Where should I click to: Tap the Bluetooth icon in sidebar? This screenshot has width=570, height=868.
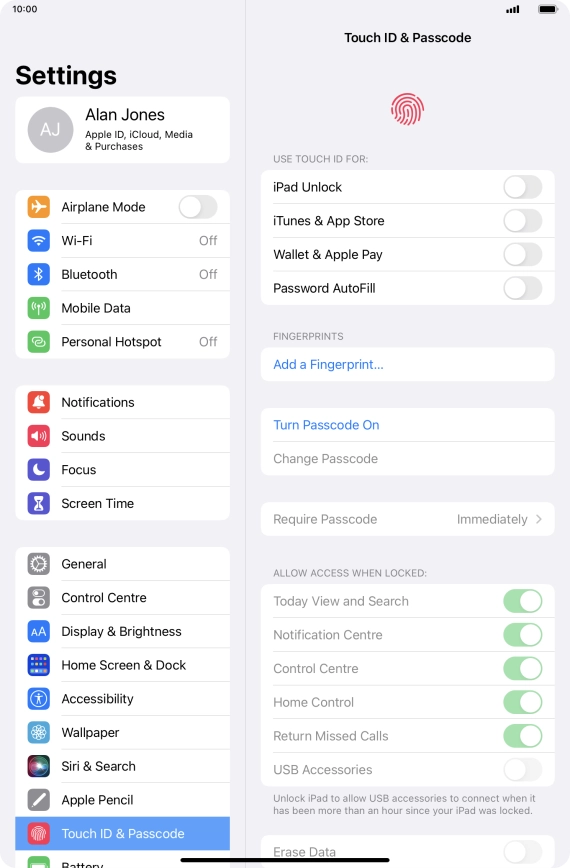tap(39, 275)
